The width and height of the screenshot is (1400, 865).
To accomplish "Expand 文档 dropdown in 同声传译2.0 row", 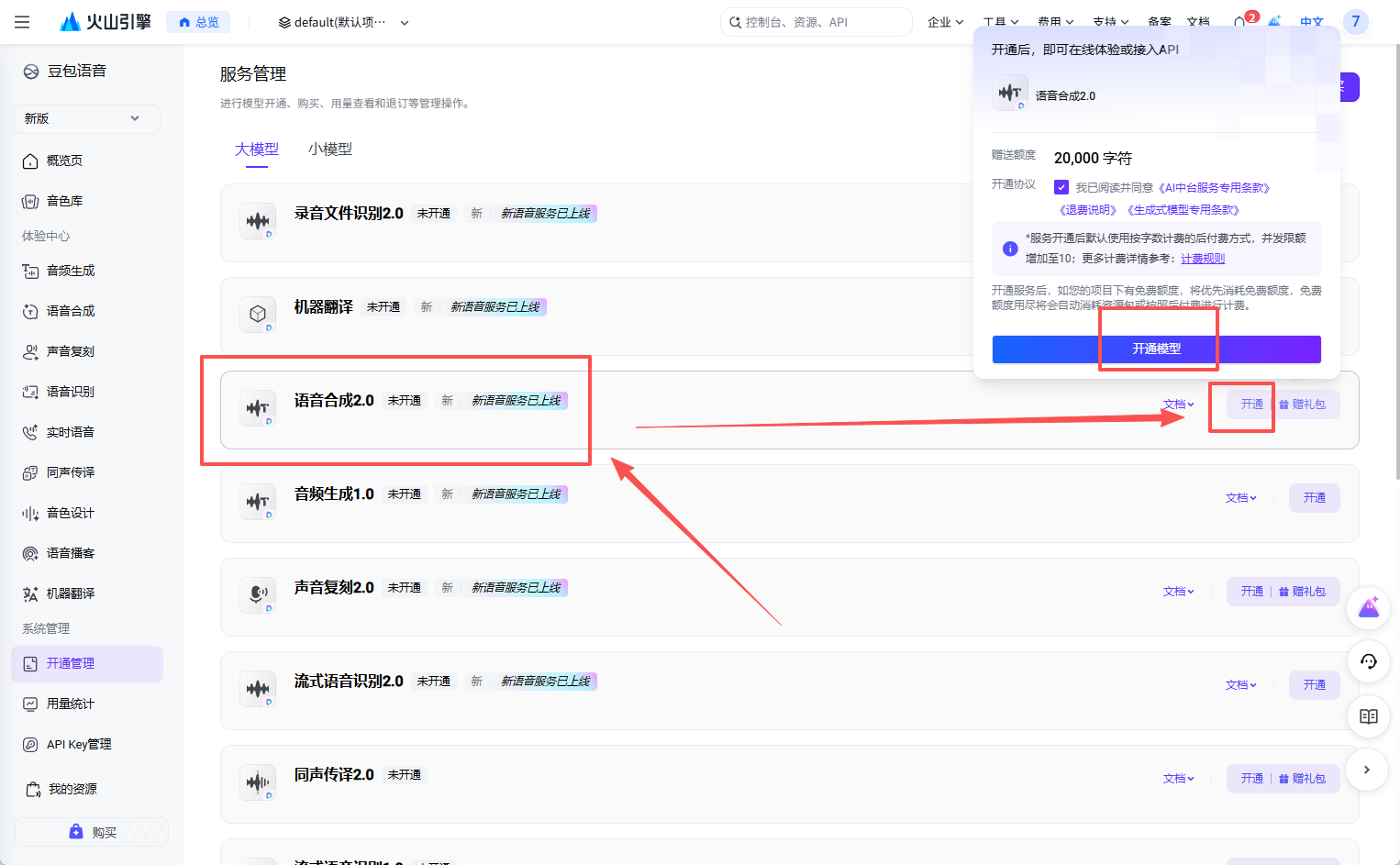I will coord(1179,779).
